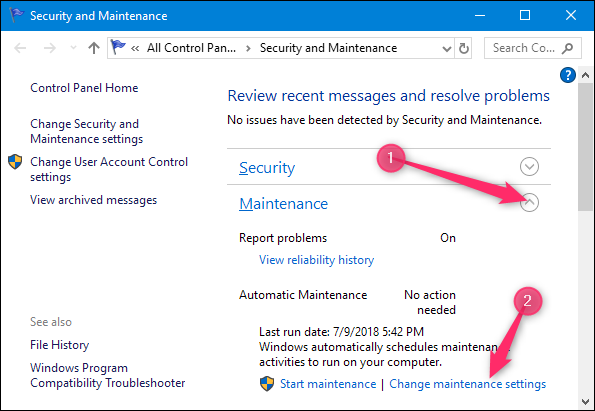Image resolution: width=595 pixels, height=411 pixels.
Task: Collapse the Maintenance section chevron
Action: (x=529, y=203)
